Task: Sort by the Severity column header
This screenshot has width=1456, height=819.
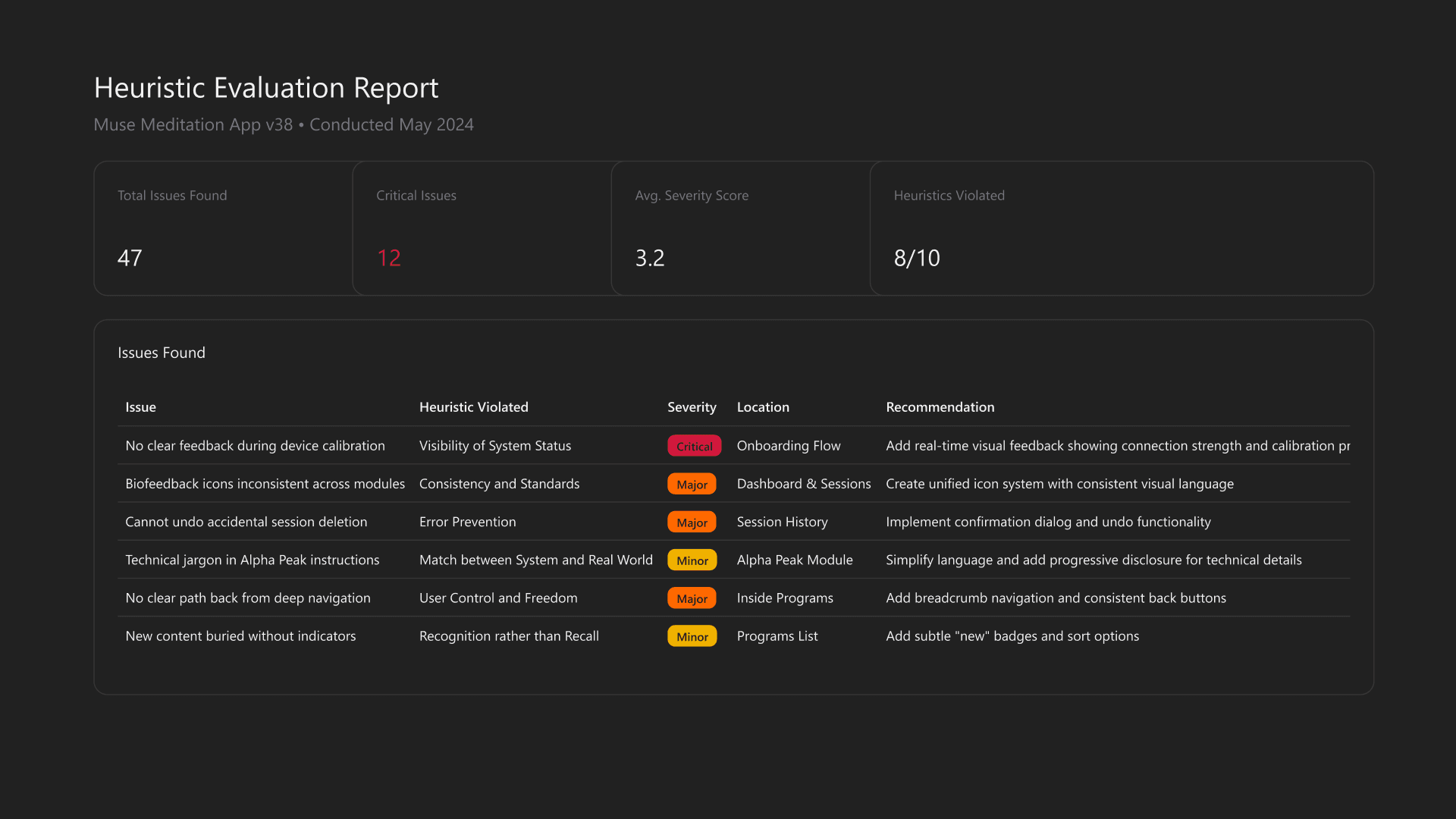Action: pos(692,407)
